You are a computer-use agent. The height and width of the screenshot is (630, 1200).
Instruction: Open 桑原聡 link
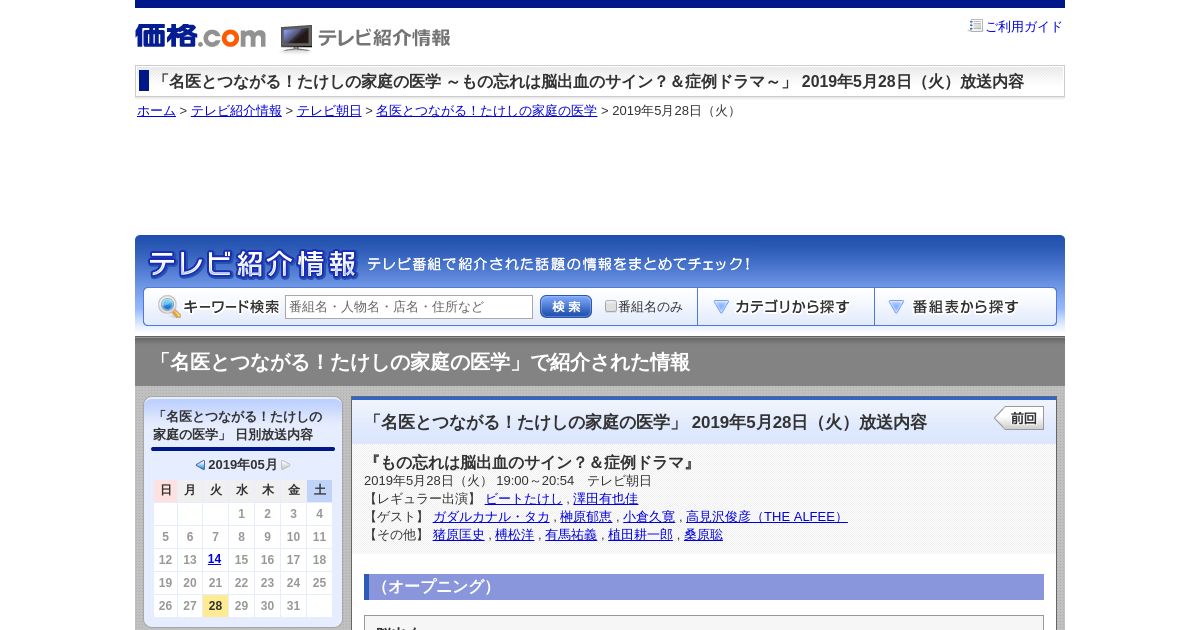(x=703, y=535)
